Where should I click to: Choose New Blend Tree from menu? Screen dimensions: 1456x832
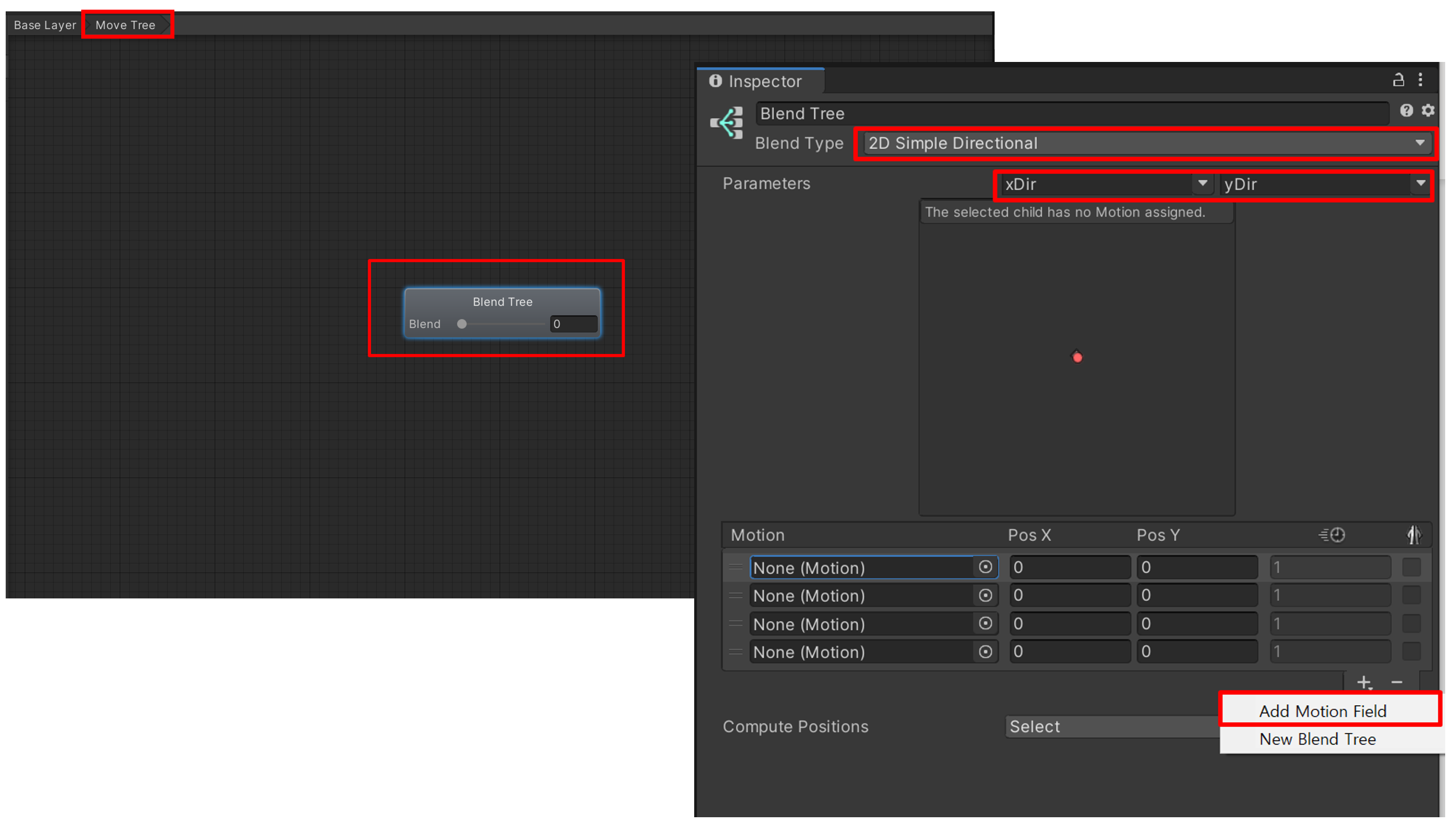pyautogui.click(x=1317, y=739)
